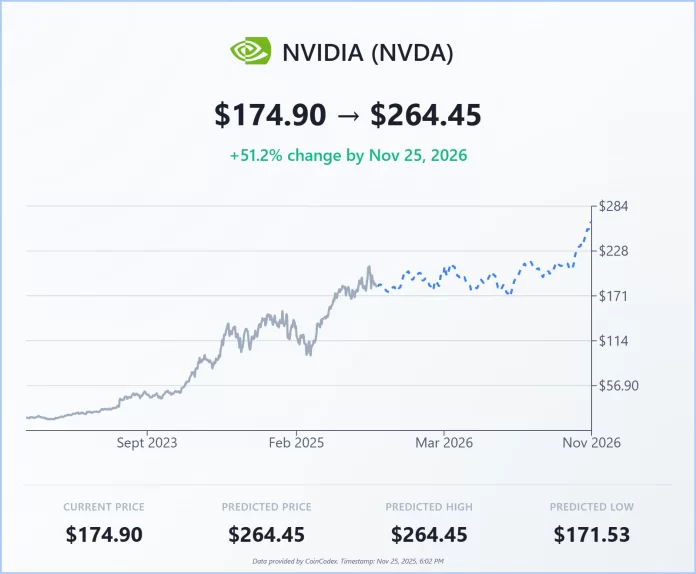
Task: Select the Mar 2026 date on timeline
Action: tap(444, 442)
